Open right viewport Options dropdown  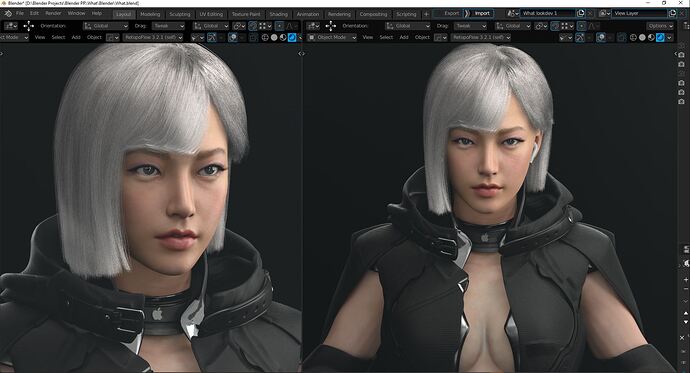pos(661,26)
